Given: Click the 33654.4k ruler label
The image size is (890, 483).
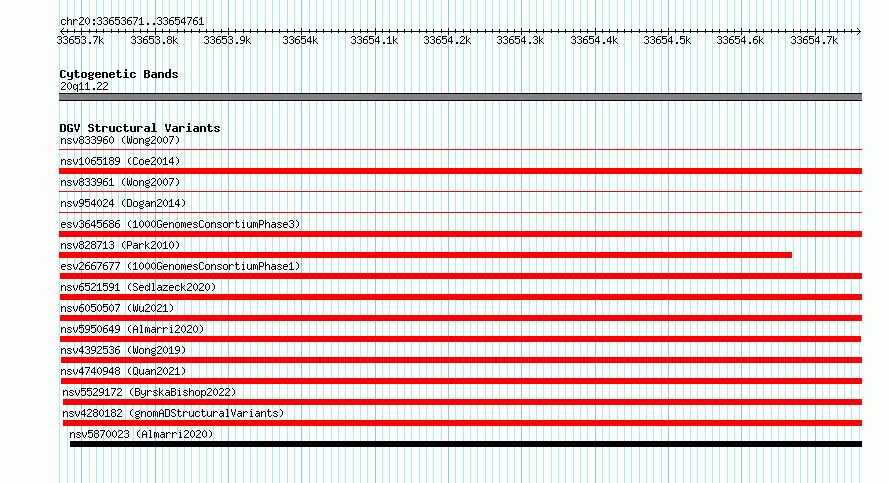Looking at the screenshot, I should 594,40.
